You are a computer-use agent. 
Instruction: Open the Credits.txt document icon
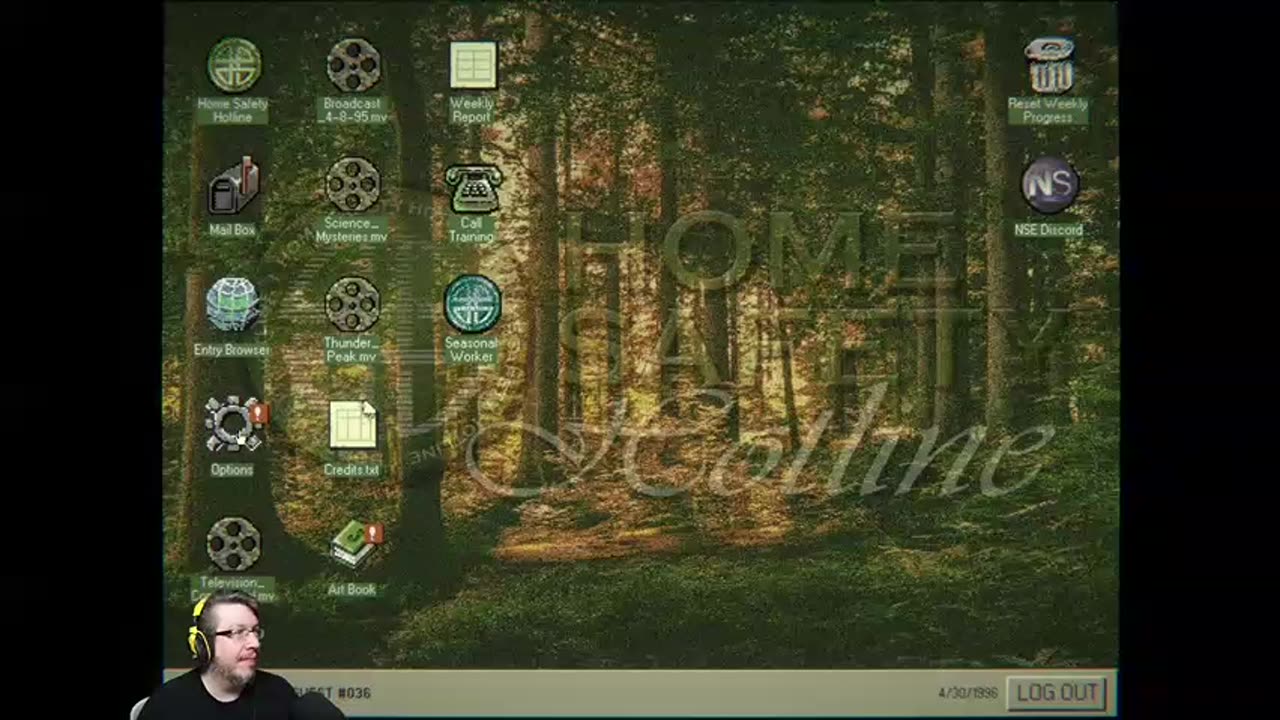click(353, 425)
